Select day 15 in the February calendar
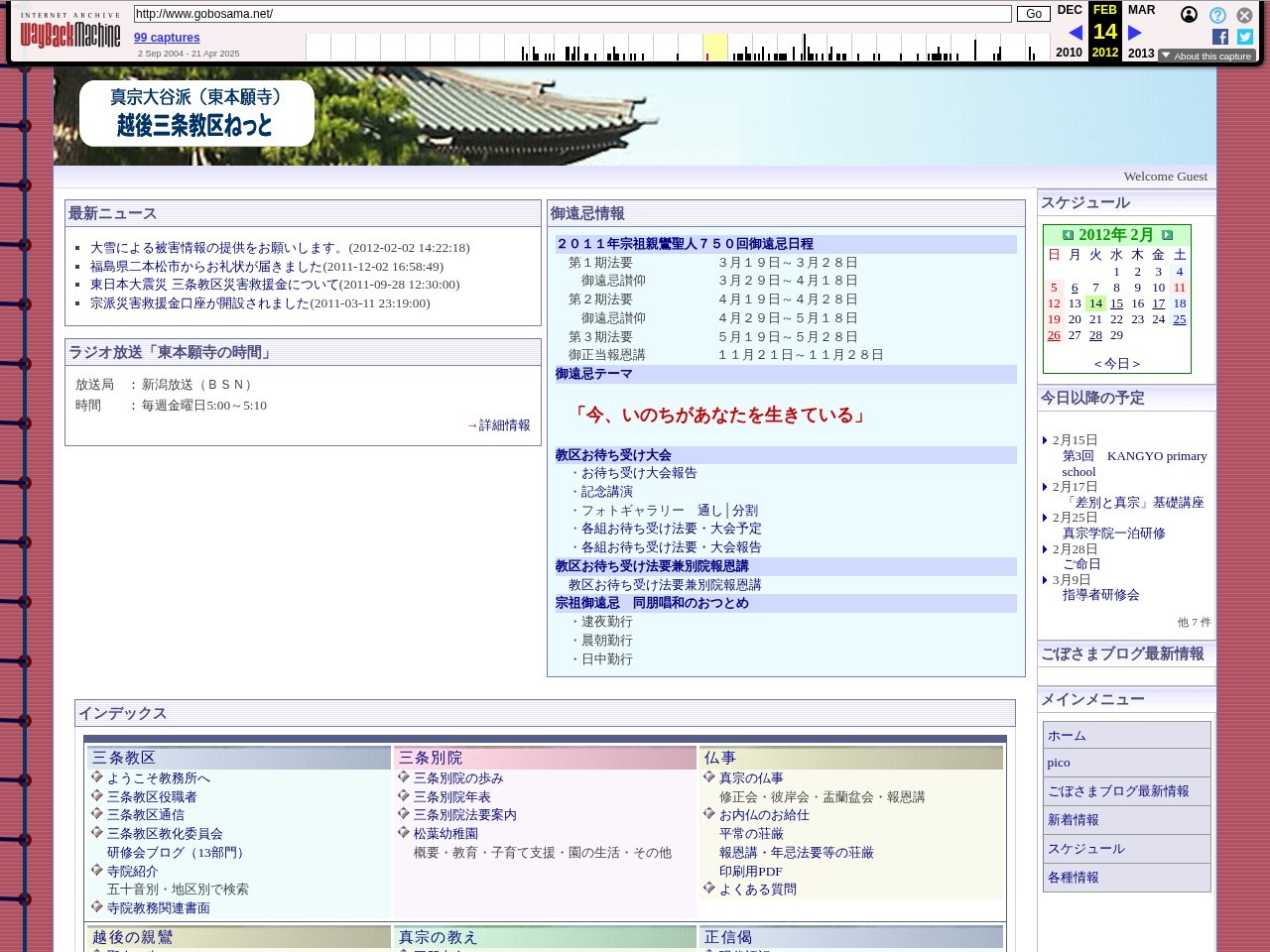This screenshot has width=1270, height=952. [x=1116, y=303]
